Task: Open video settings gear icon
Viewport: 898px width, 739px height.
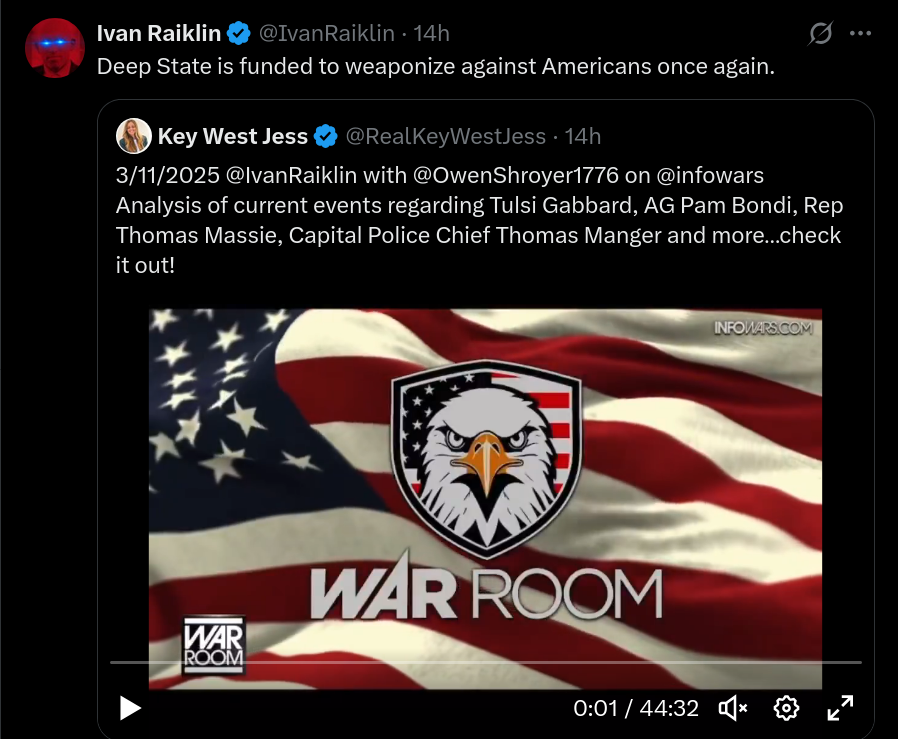Action: coord(786,708)
